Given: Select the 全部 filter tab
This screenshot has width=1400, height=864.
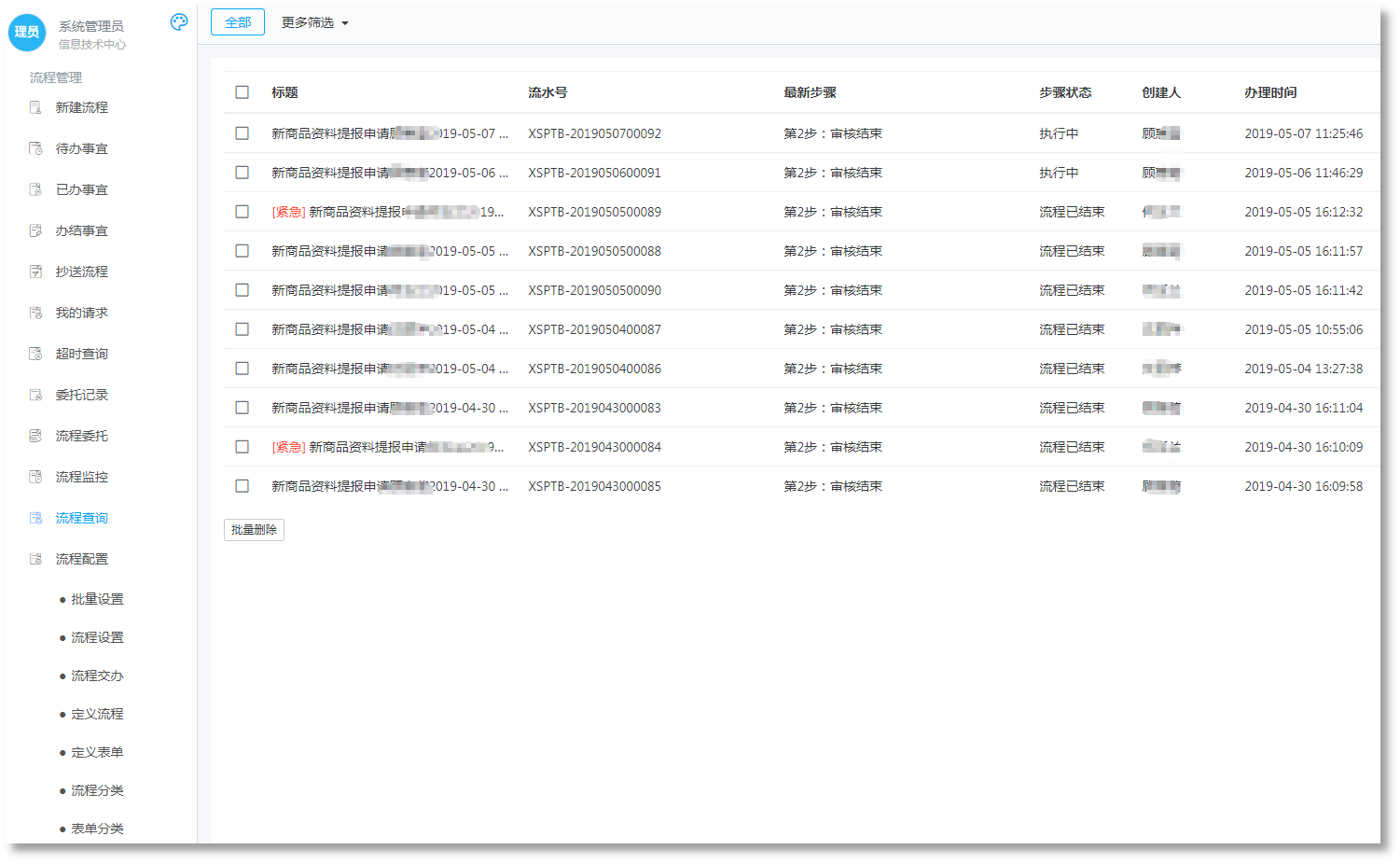Looking at the screenshot, I should click(x=238, y=22).
